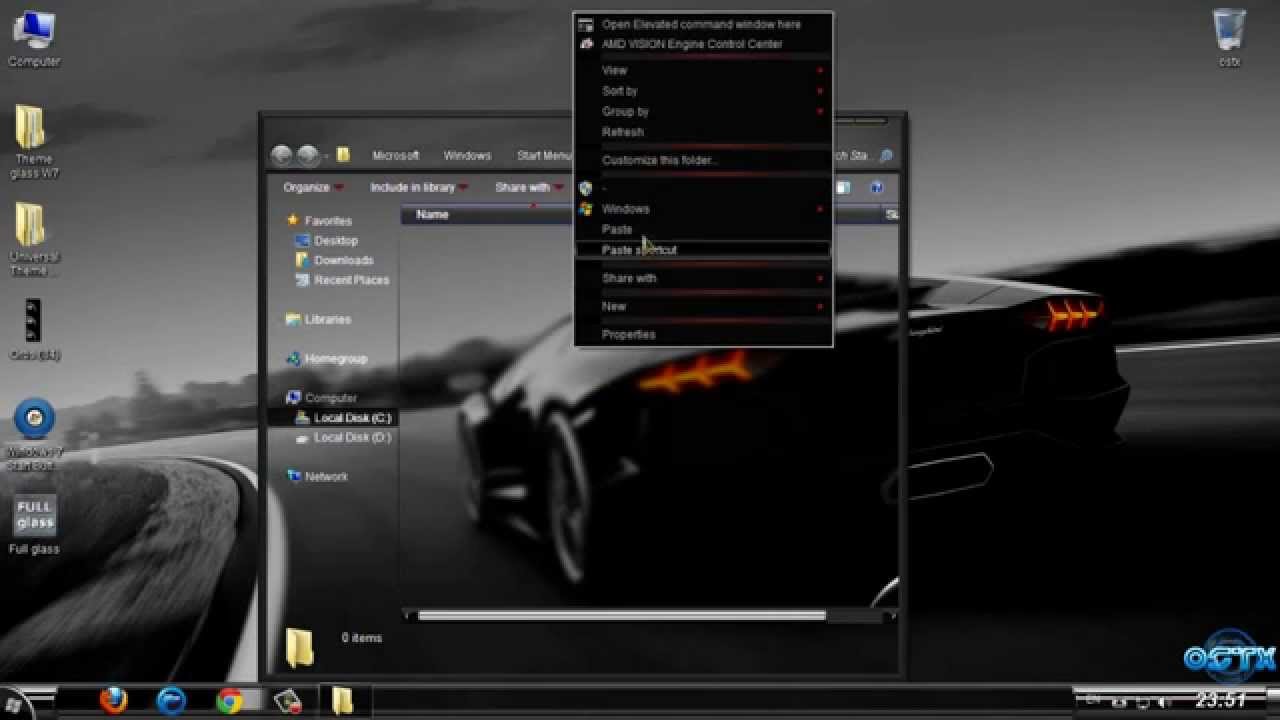Open Local Disk (C:) in navigation pane
The height and width of the screenshot is (720, 1280).
tap(333, 418)
